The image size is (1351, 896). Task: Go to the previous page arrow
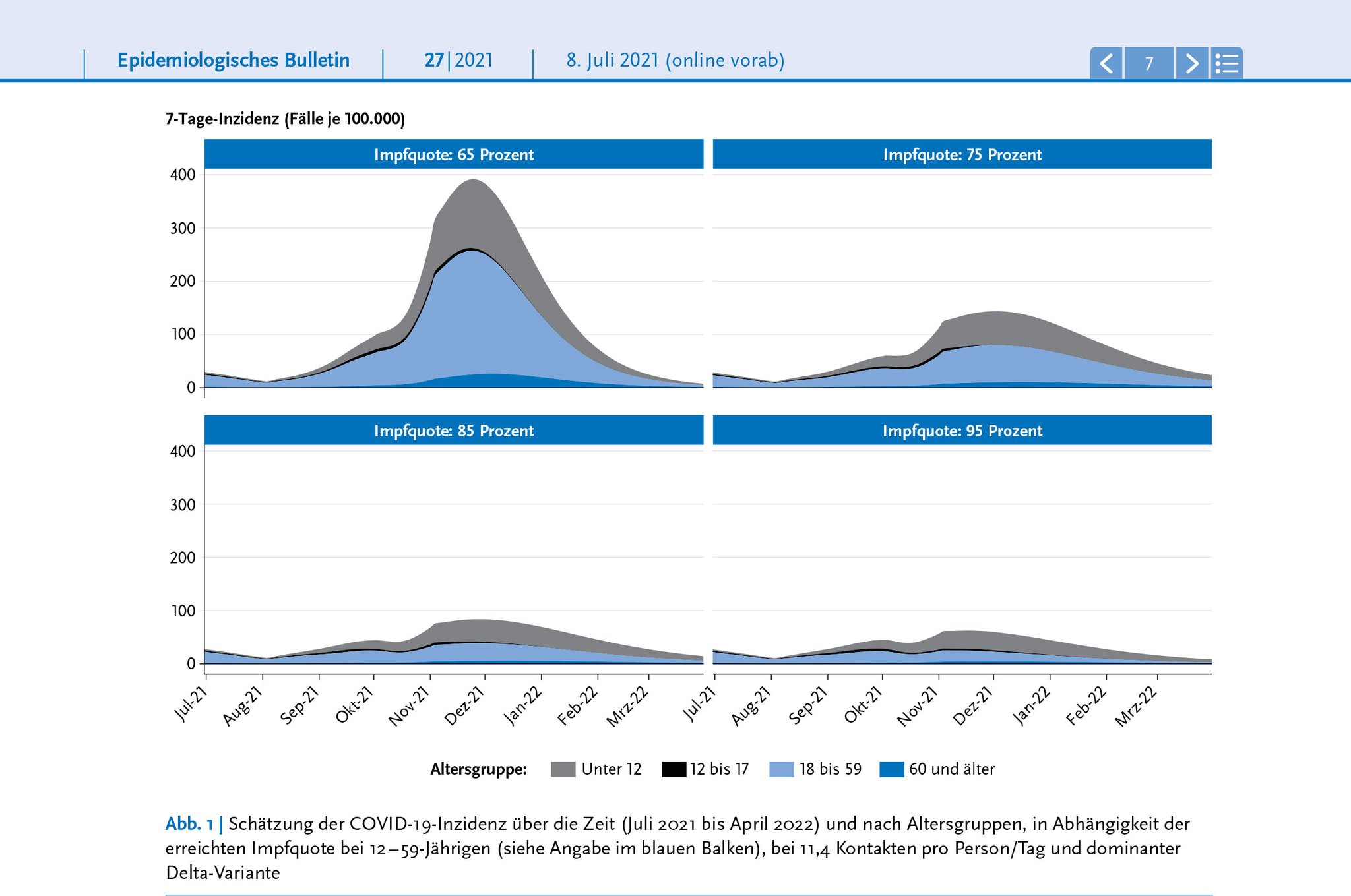[1106, 63]
